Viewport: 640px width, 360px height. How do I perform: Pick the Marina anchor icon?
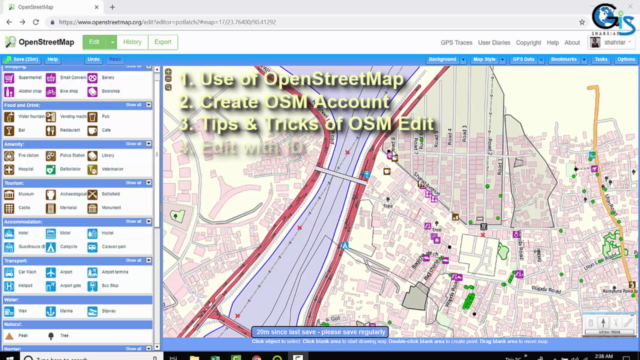point(51,311)
